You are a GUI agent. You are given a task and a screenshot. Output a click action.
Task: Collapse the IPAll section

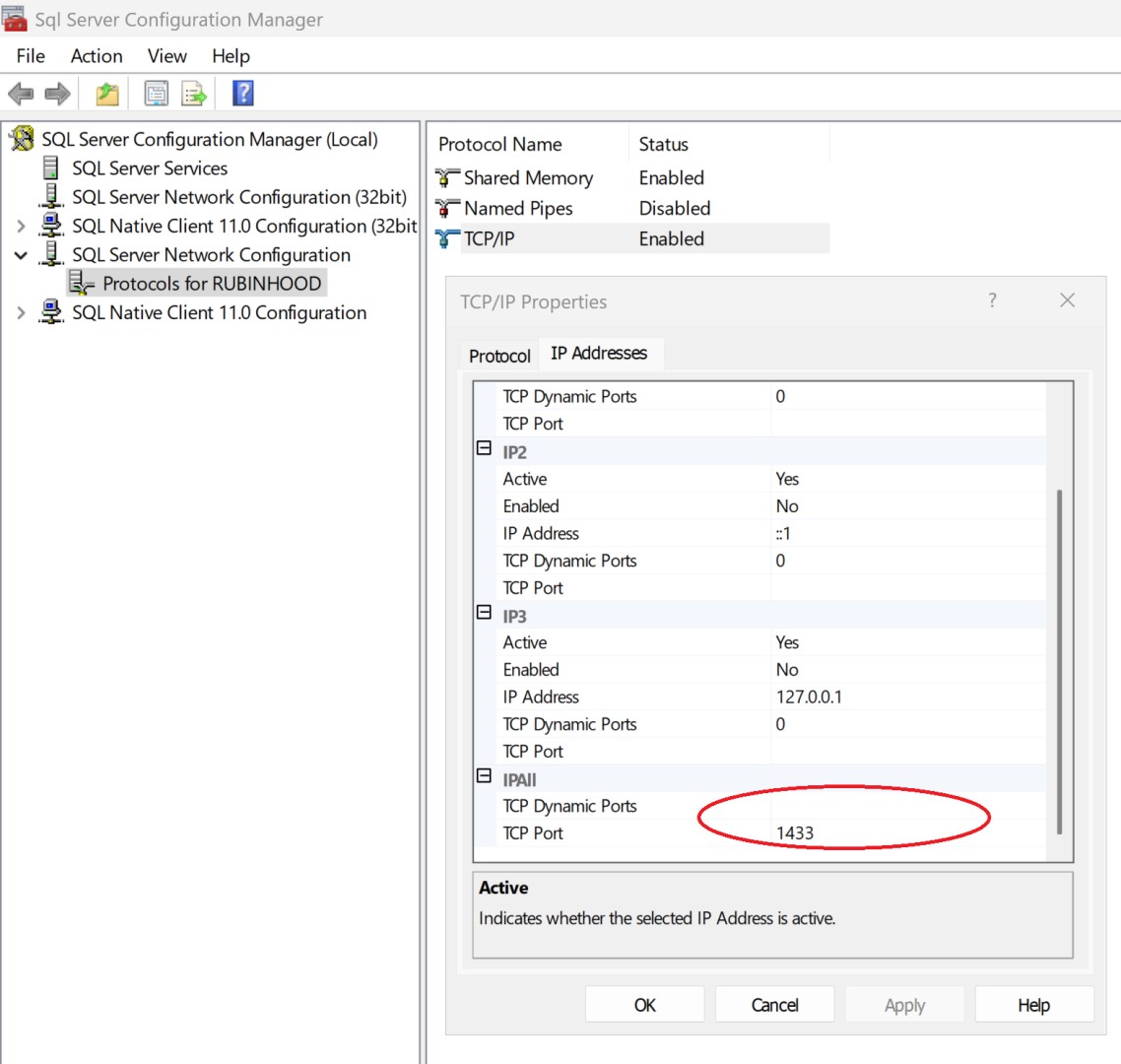pyautogui.click(x=484, y=776)
